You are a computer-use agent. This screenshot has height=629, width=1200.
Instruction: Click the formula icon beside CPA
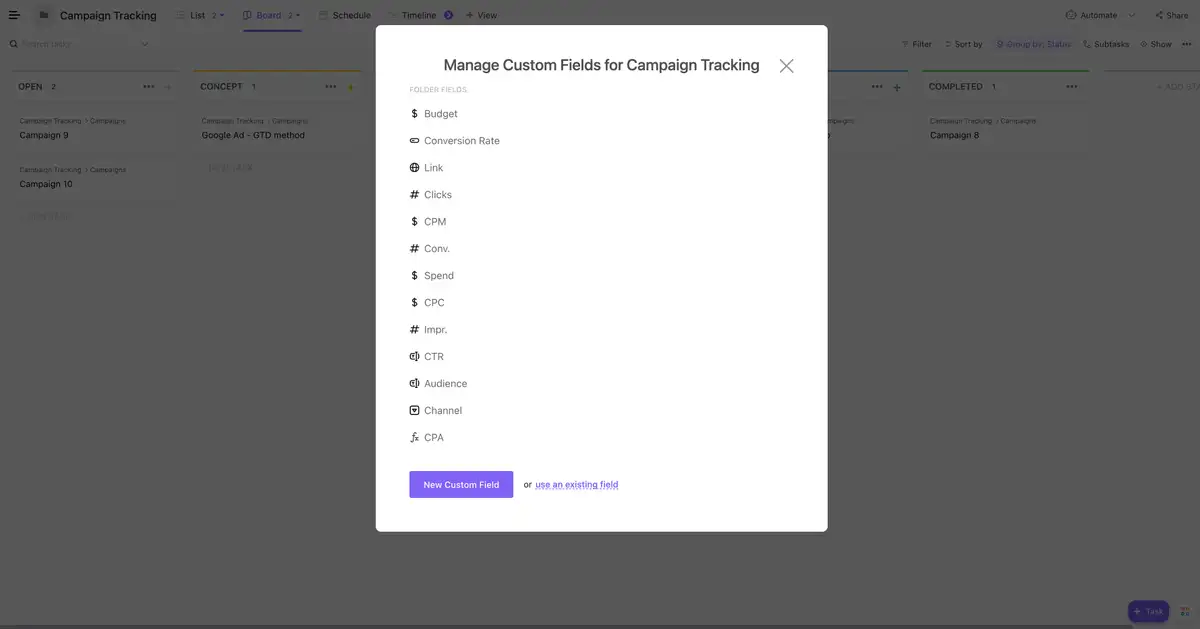(414, 438)
